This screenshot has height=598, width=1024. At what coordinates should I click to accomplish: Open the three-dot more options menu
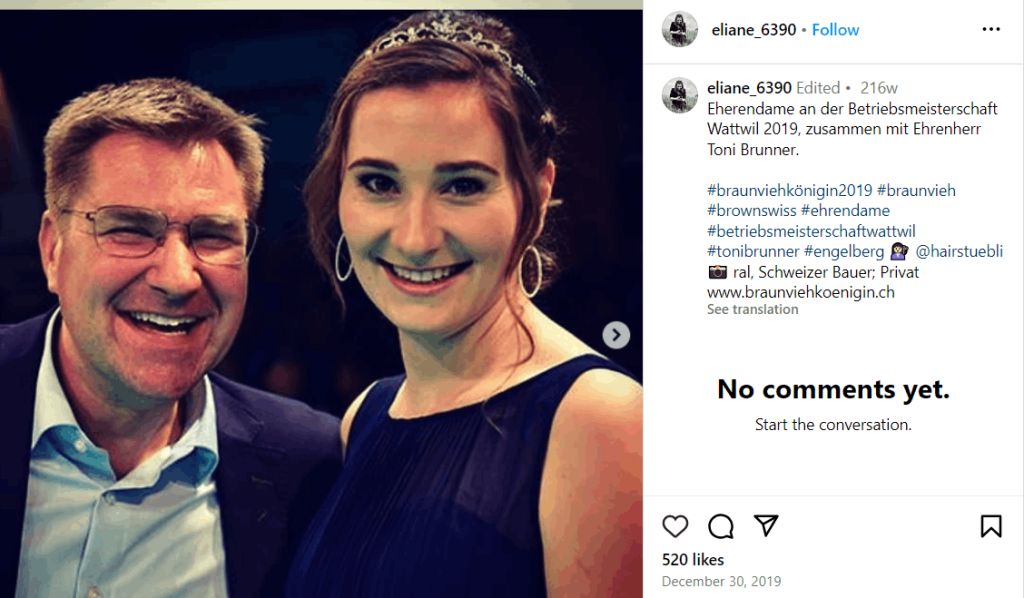coord(991,30)
